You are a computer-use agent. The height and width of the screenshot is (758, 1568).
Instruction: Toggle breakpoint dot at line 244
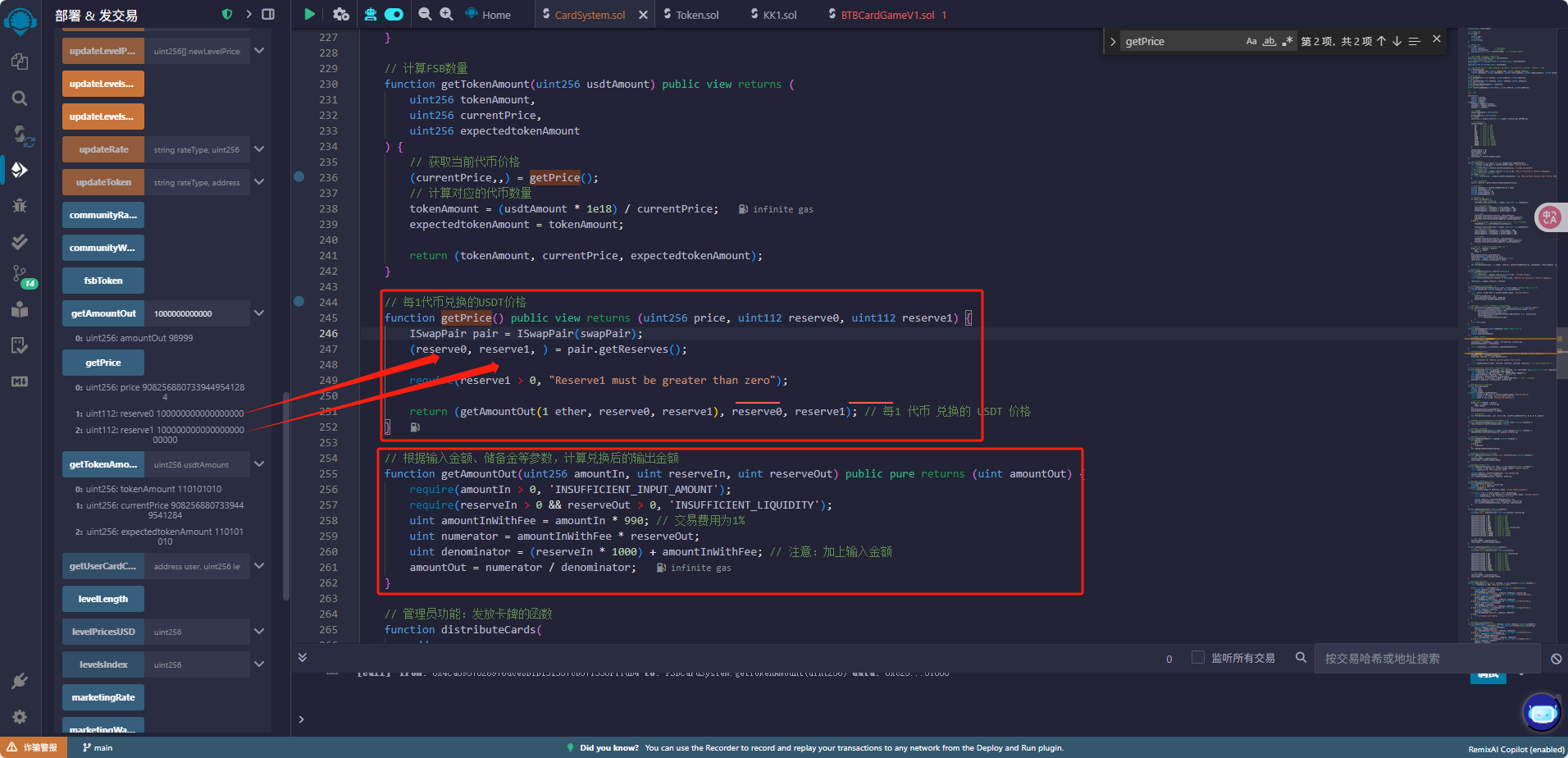coord(299,302)
